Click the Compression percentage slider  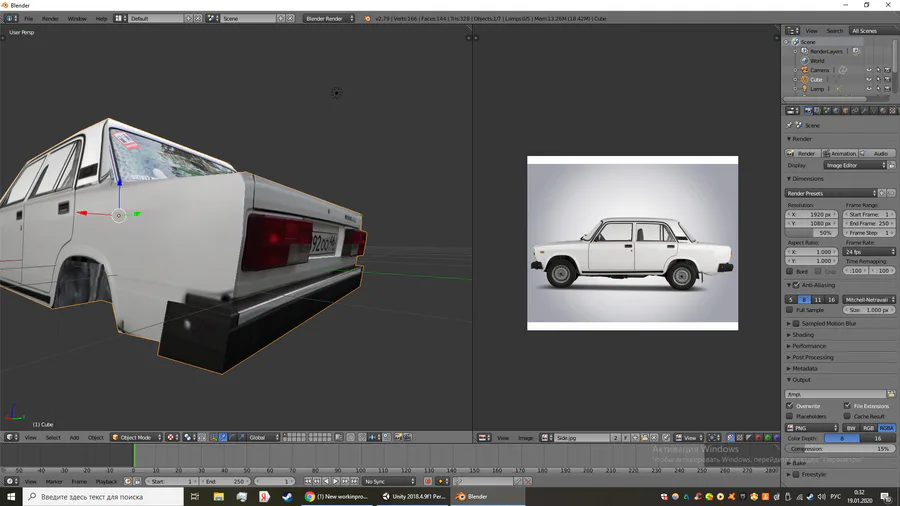(841, 449)
